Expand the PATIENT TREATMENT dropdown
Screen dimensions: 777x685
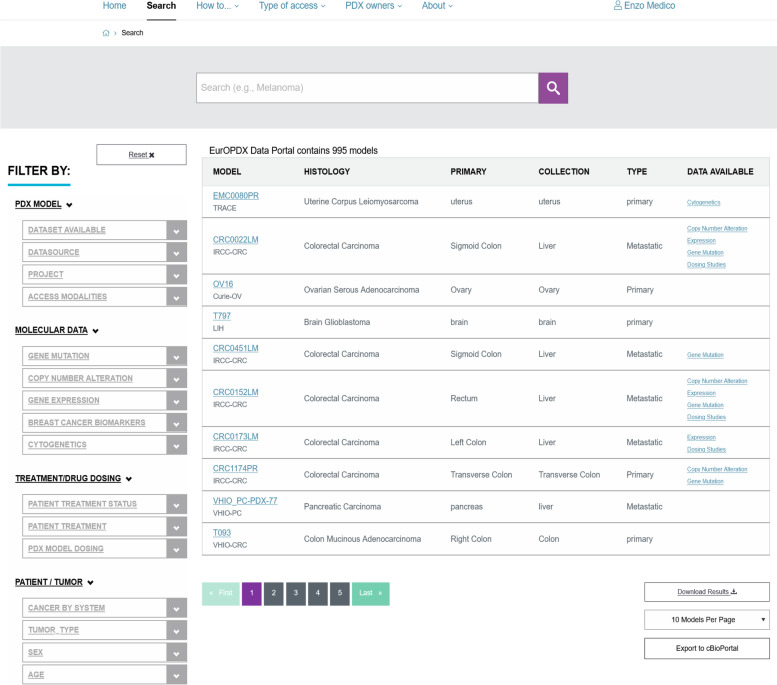pos(105,526)
